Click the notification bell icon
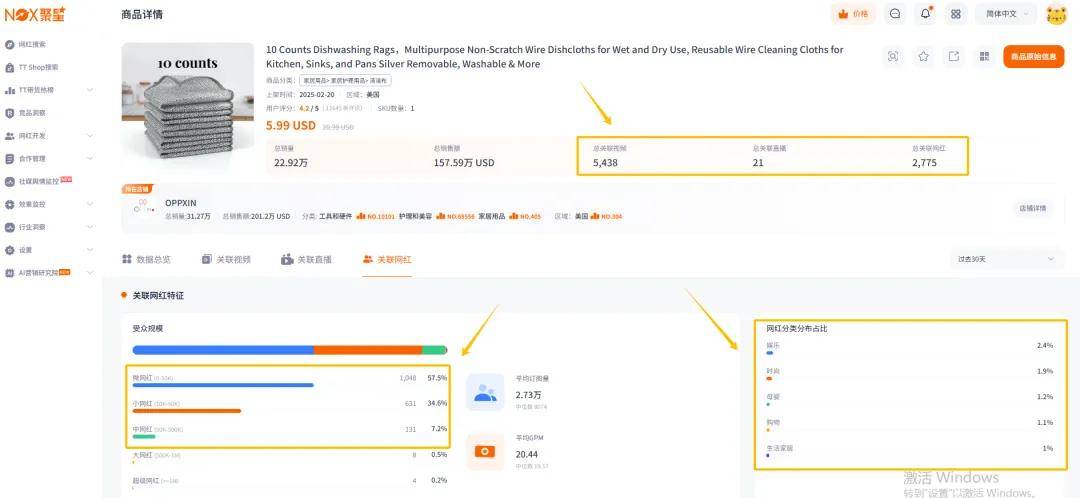Image resolution: width=1080 pixels, height=498 pixels. click(925, 14)
